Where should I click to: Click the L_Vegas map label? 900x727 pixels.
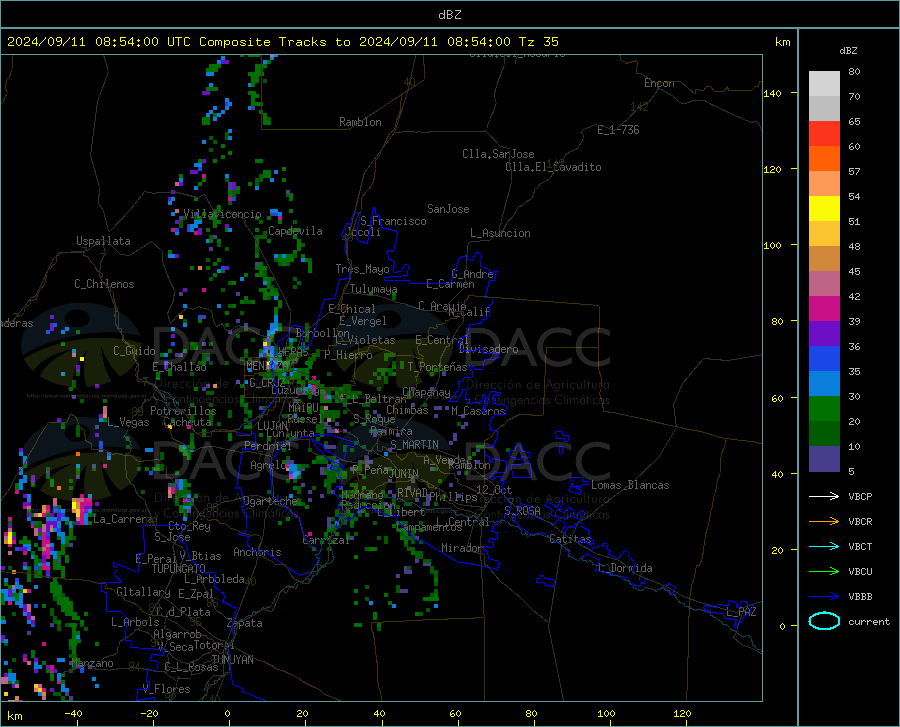pyautogui.click(x=128, y=422)
